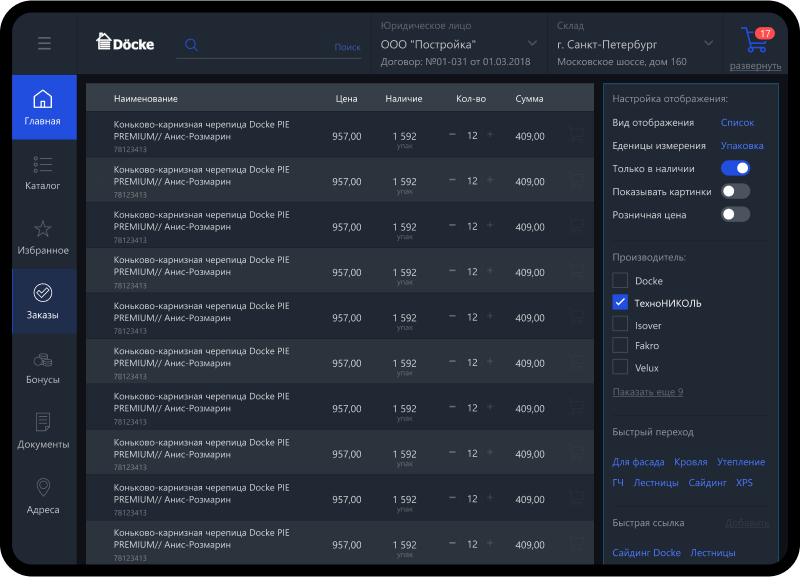Expand the Юридическое лицо dropdown arrow
This screenshot has height=577, width=800.
[x=532, y=43]
